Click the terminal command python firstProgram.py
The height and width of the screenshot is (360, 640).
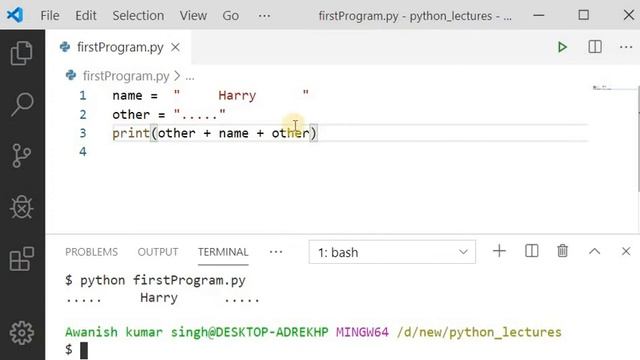[162, 280]
